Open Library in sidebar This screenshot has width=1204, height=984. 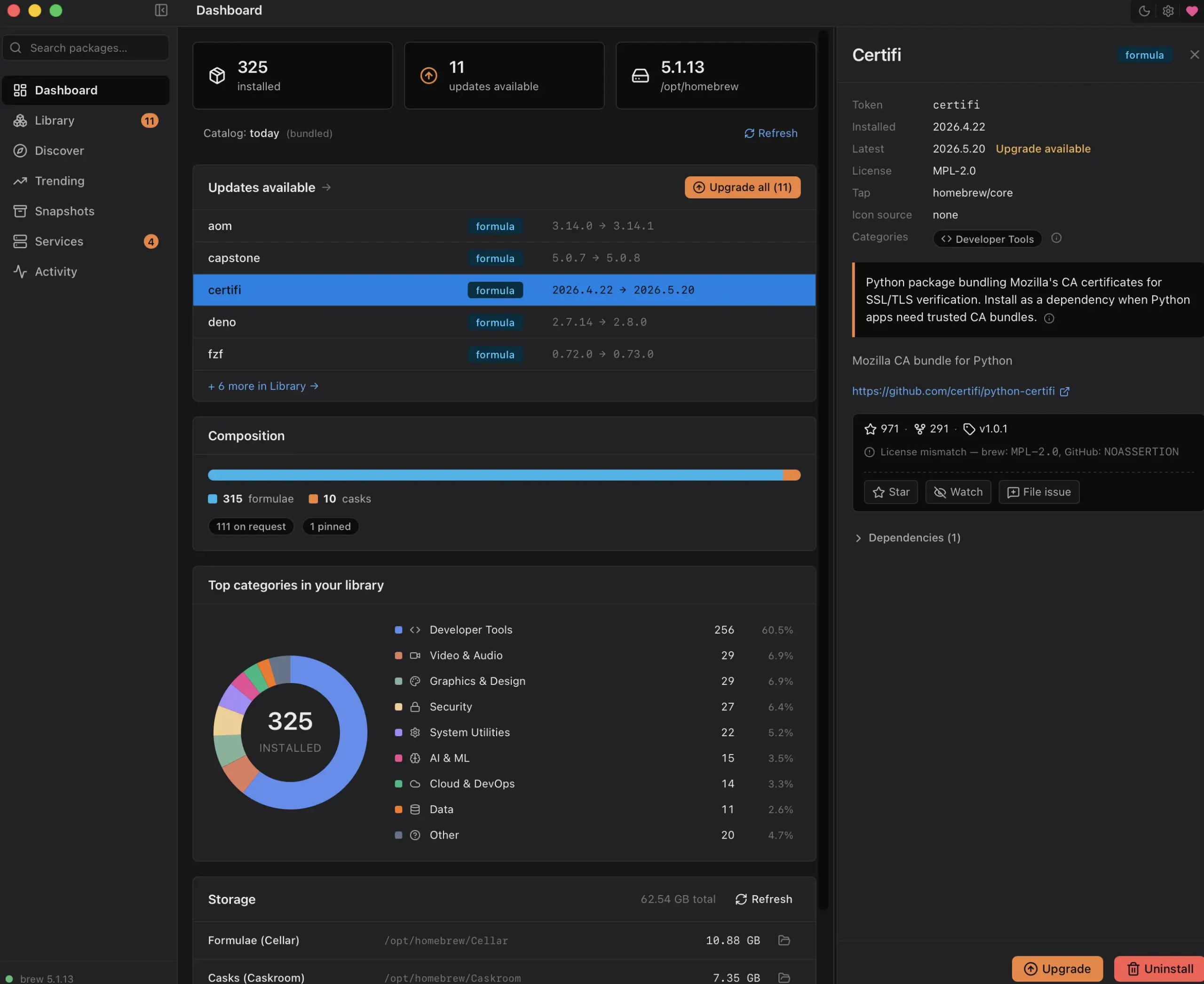86,120
